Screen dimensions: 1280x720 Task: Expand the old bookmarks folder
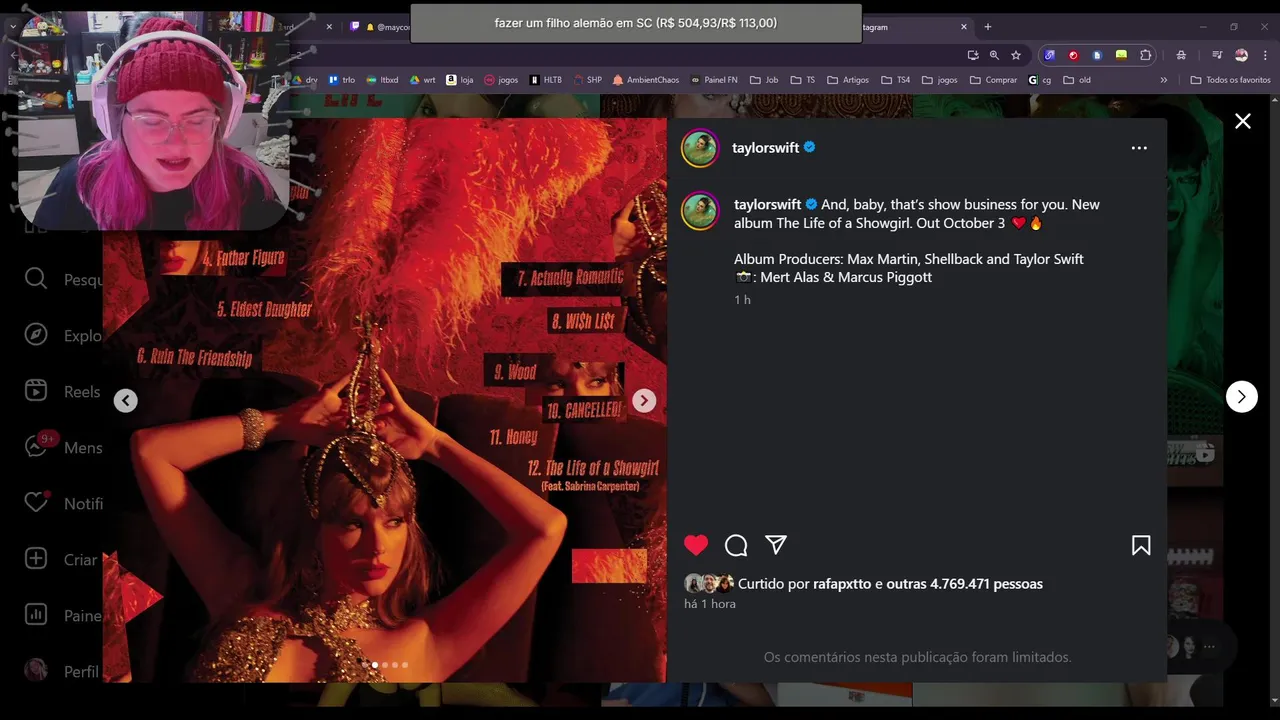tap(1077, 80)
